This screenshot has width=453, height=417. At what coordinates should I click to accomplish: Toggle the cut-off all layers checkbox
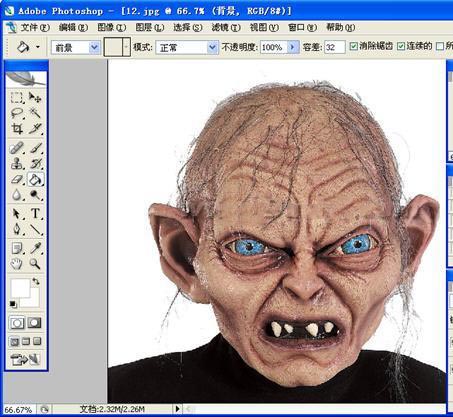(440, 46)
